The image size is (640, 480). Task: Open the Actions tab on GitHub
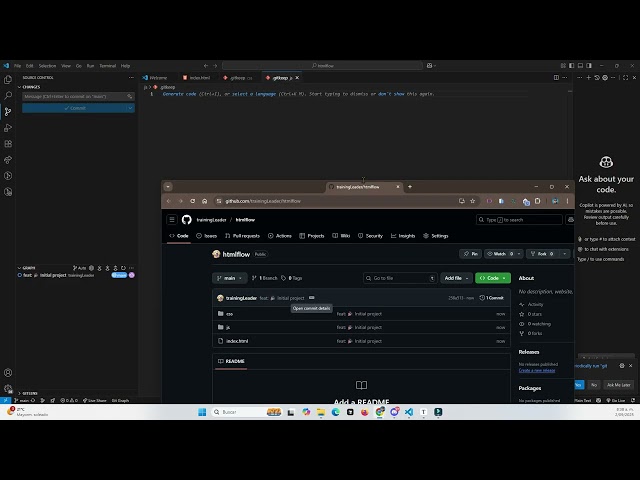click(280, 236)
